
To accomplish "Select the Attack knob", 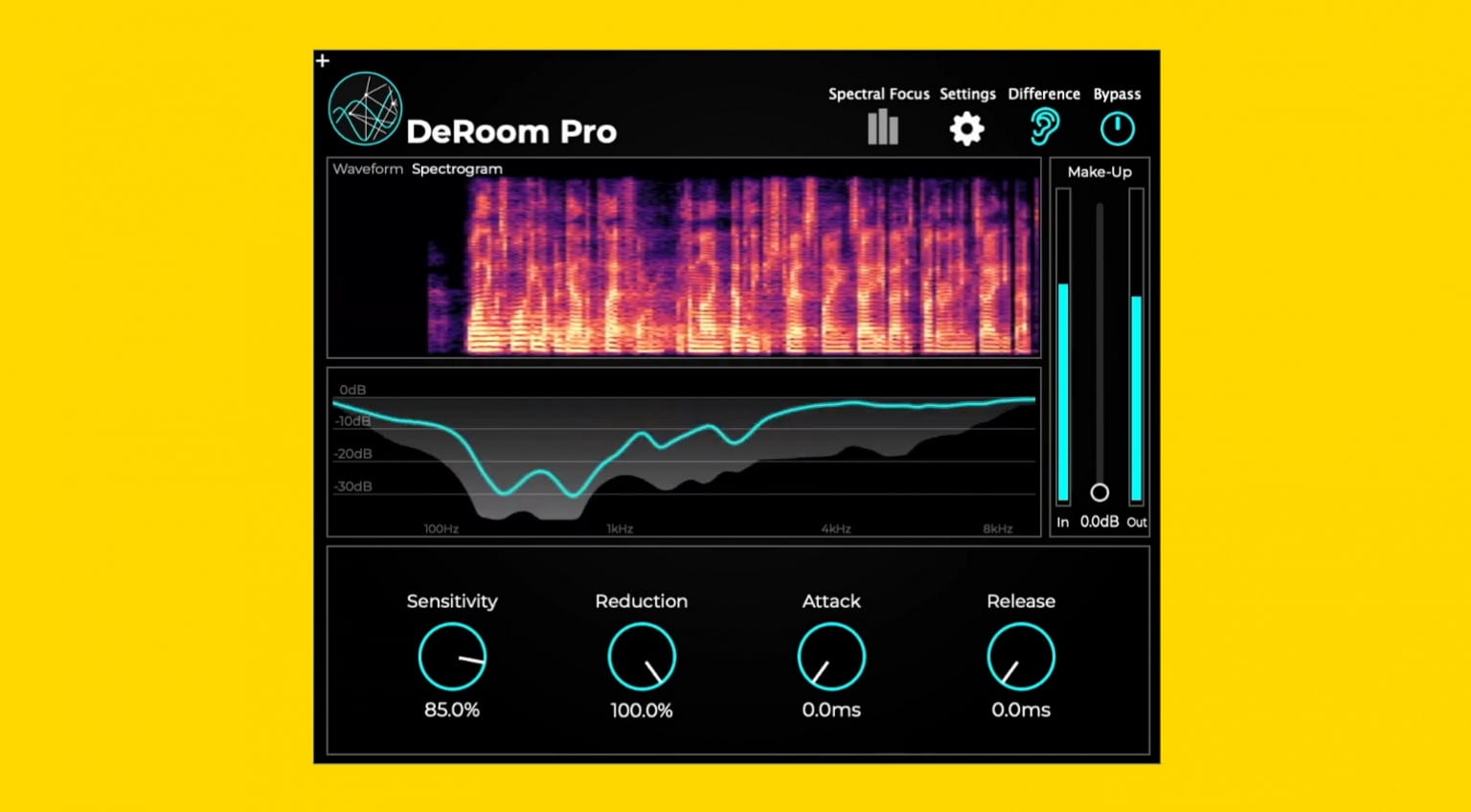I will coord(831,656).
